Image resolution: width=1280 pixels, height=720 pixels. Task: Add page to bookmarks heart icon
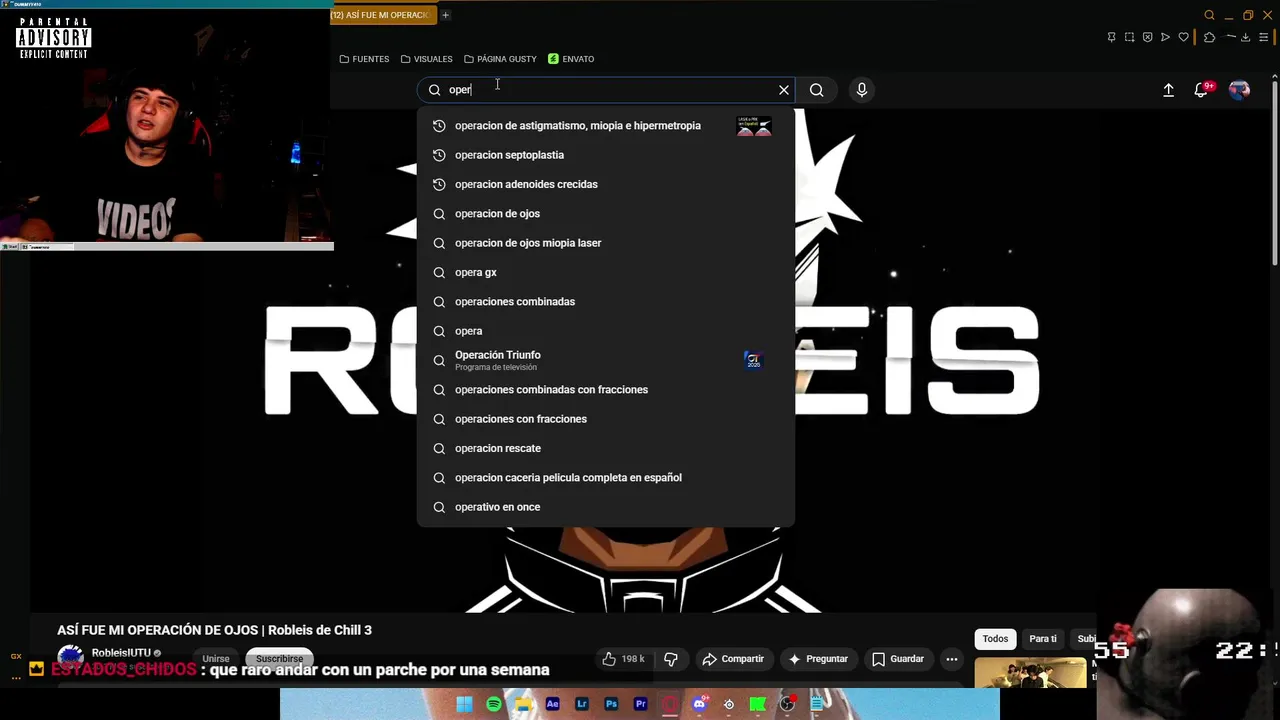1184,37
